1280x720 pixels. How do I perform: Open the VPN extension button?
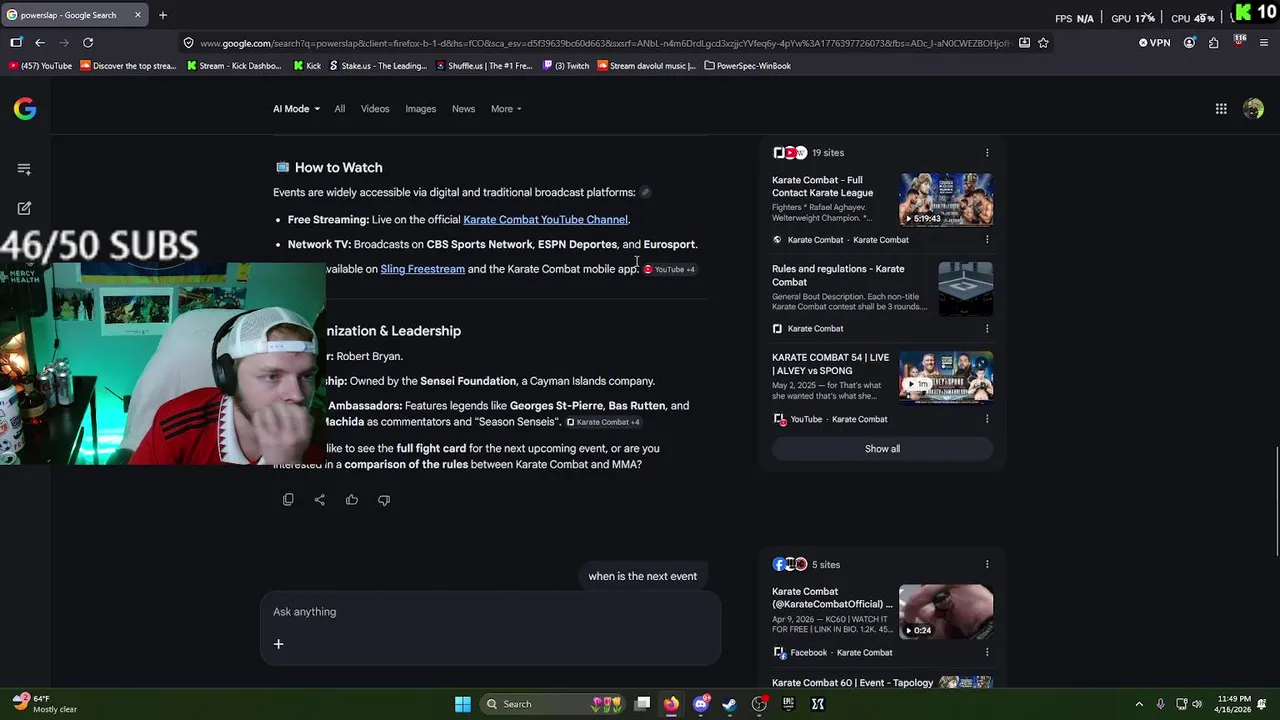(1154, 43)
